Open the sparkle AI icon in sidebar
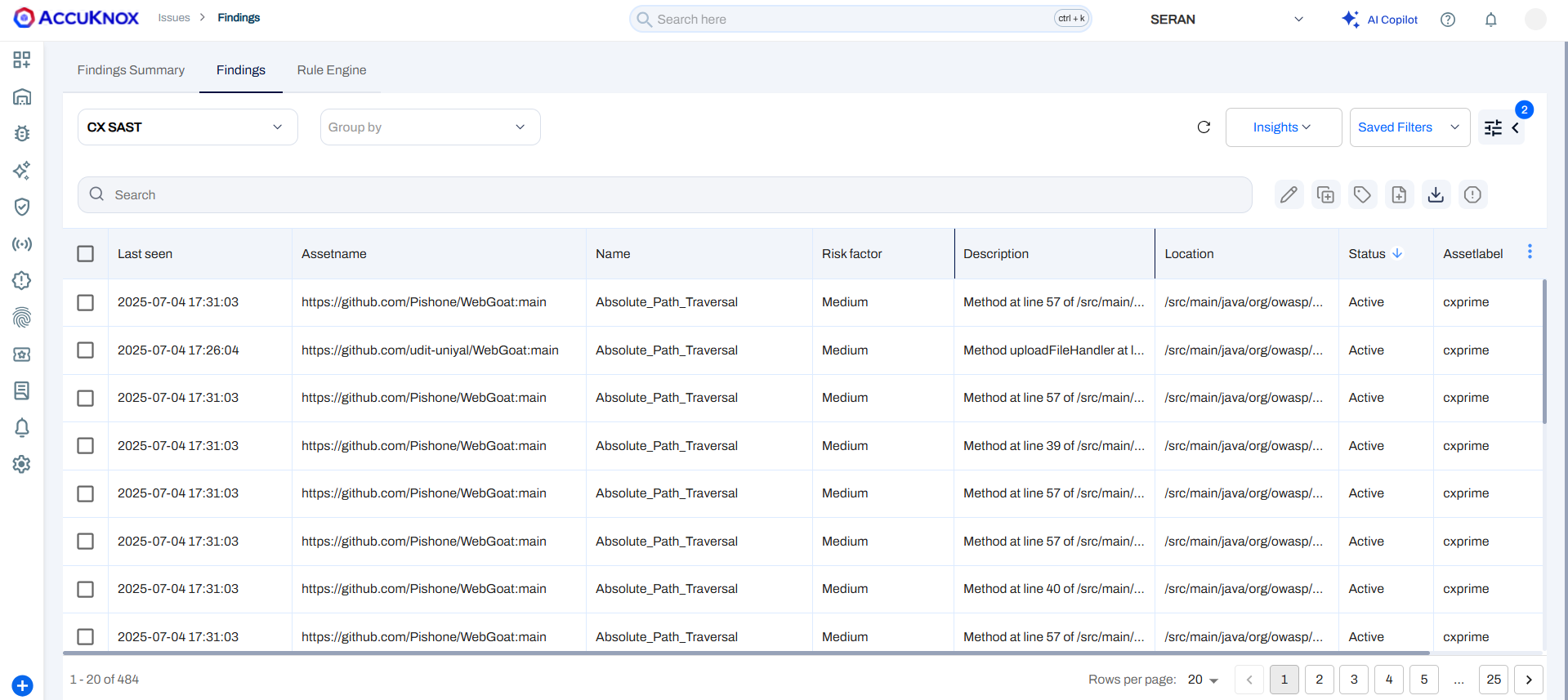This screenshot has width=1568, height=700. click(22, 170)
